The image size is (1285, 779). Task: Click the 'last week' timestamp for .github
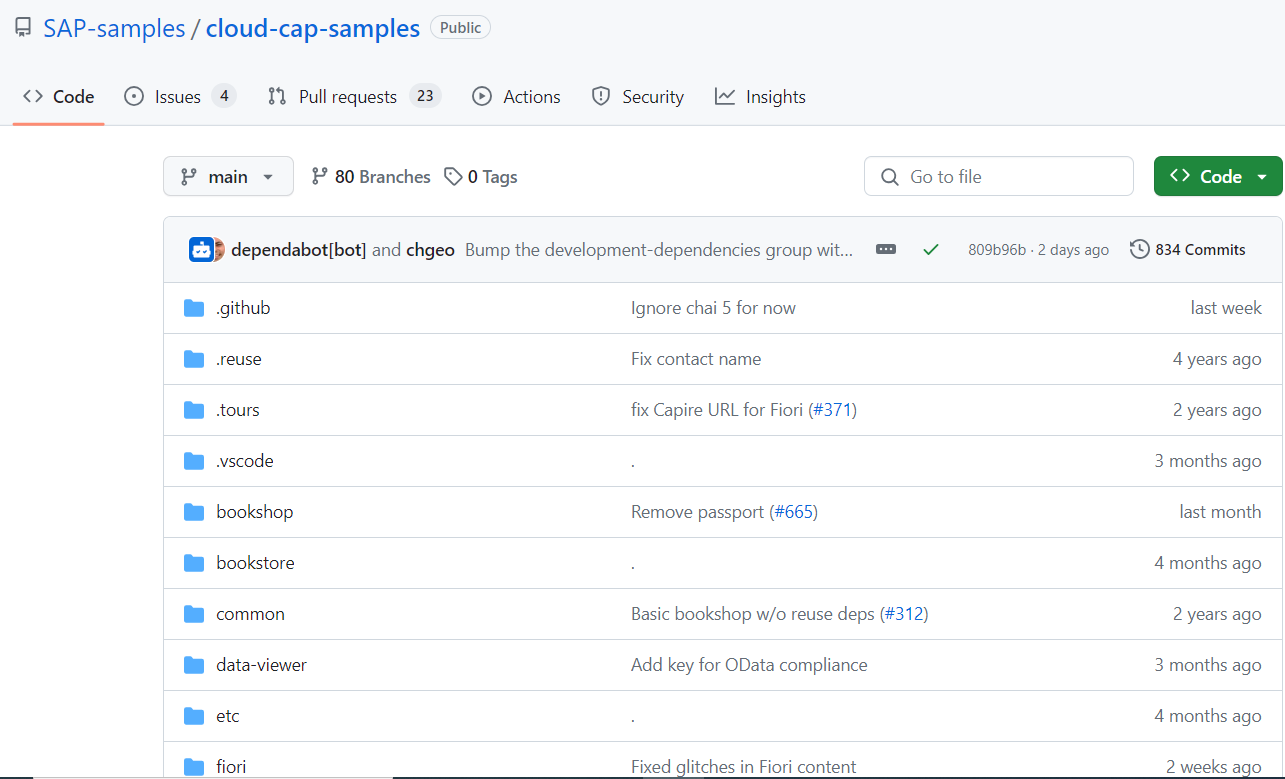[1226, 308]
